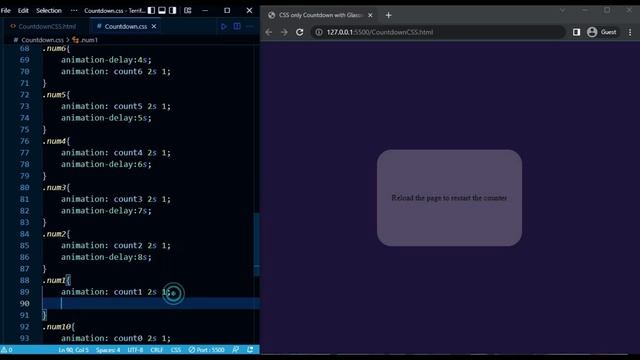Click line number 68 in gutter

pyautogui.click(x=24, y=49)
